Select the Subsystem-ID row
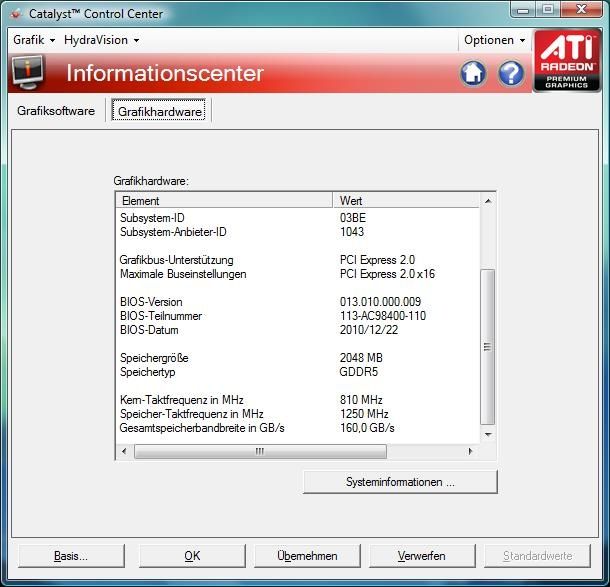 pyautogui.click(x=298, y=218)
